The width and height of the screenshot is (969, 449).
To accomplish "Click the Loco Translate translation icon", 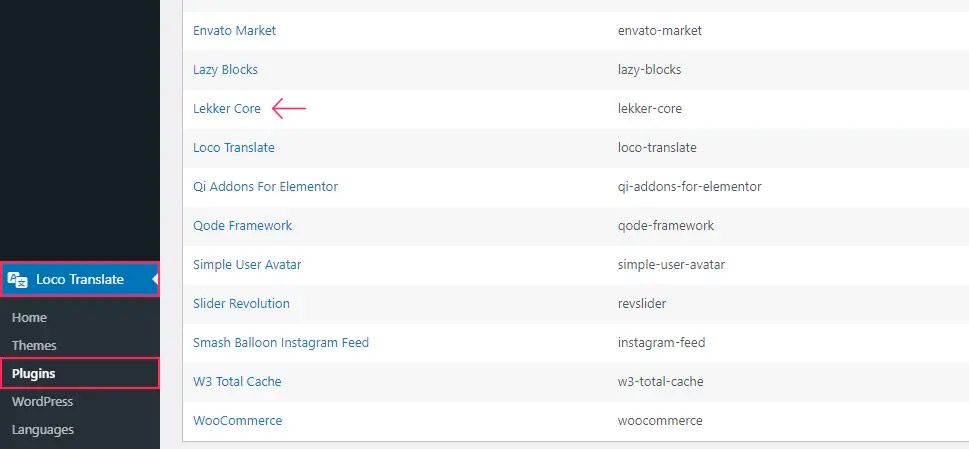I will point(19,280).
